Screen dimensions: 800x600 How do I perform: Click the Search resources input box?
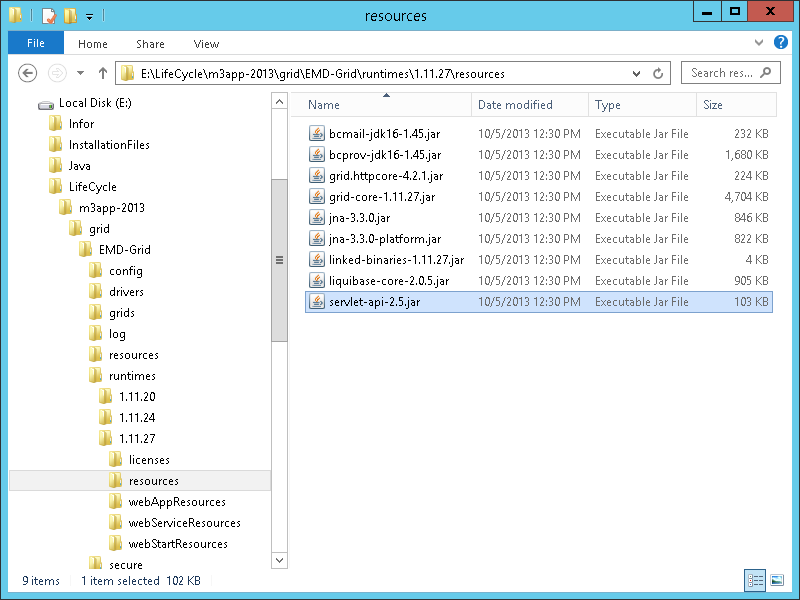coord(722,73)
